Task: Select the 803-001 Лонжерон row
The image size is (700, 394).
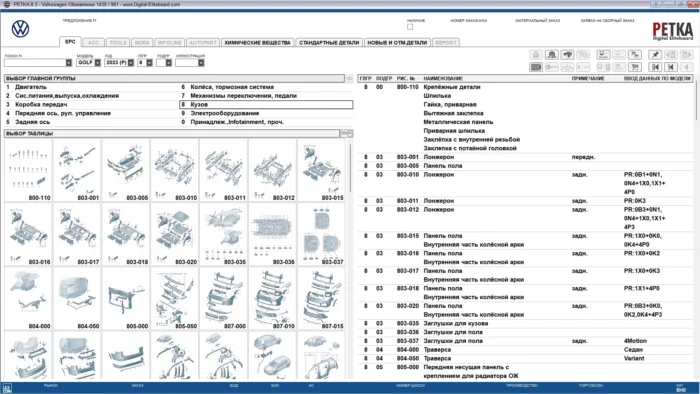Action: [x=525, y=157]
